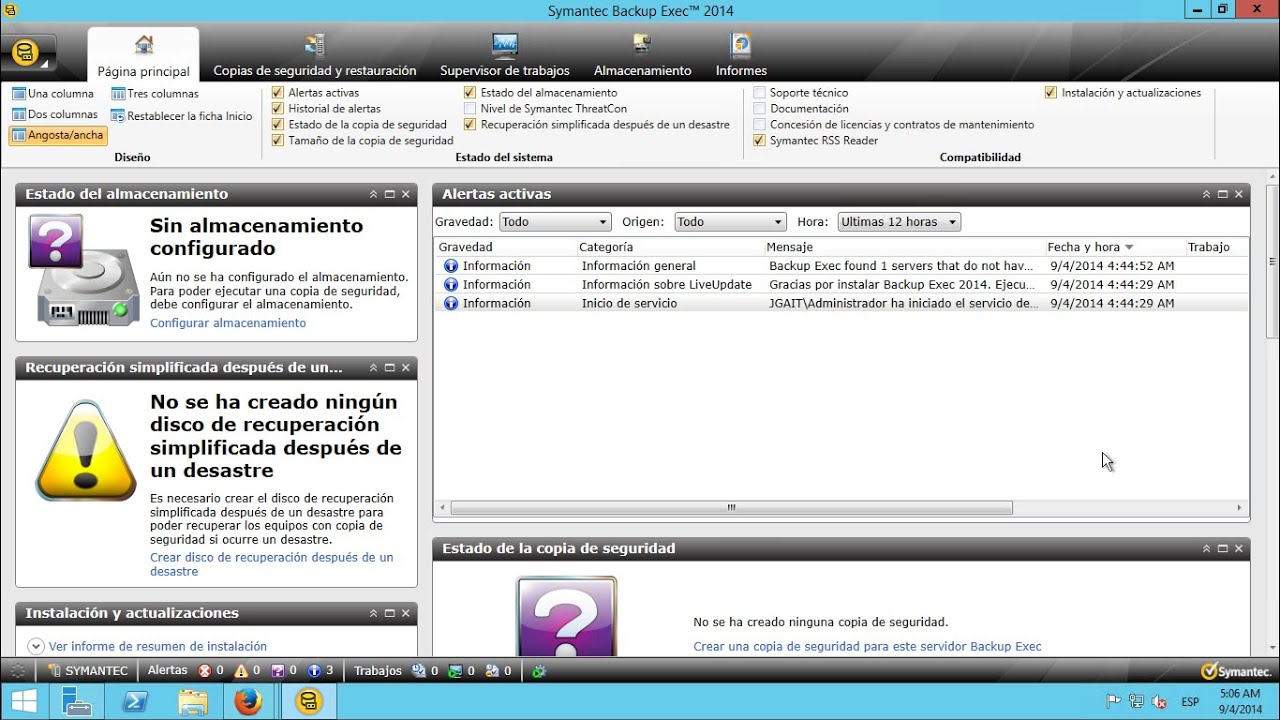Enable Documentación checkbox
Viewport: 1280px width, 720px height.
click(x=759, y=109)
